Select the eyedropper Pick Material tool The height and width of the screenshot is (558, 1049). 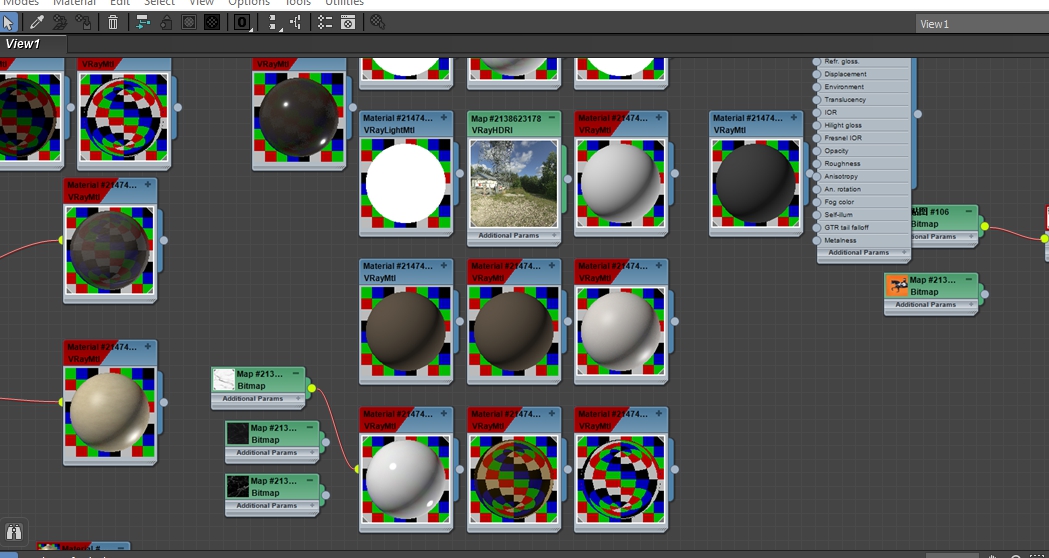pos(37,21)
